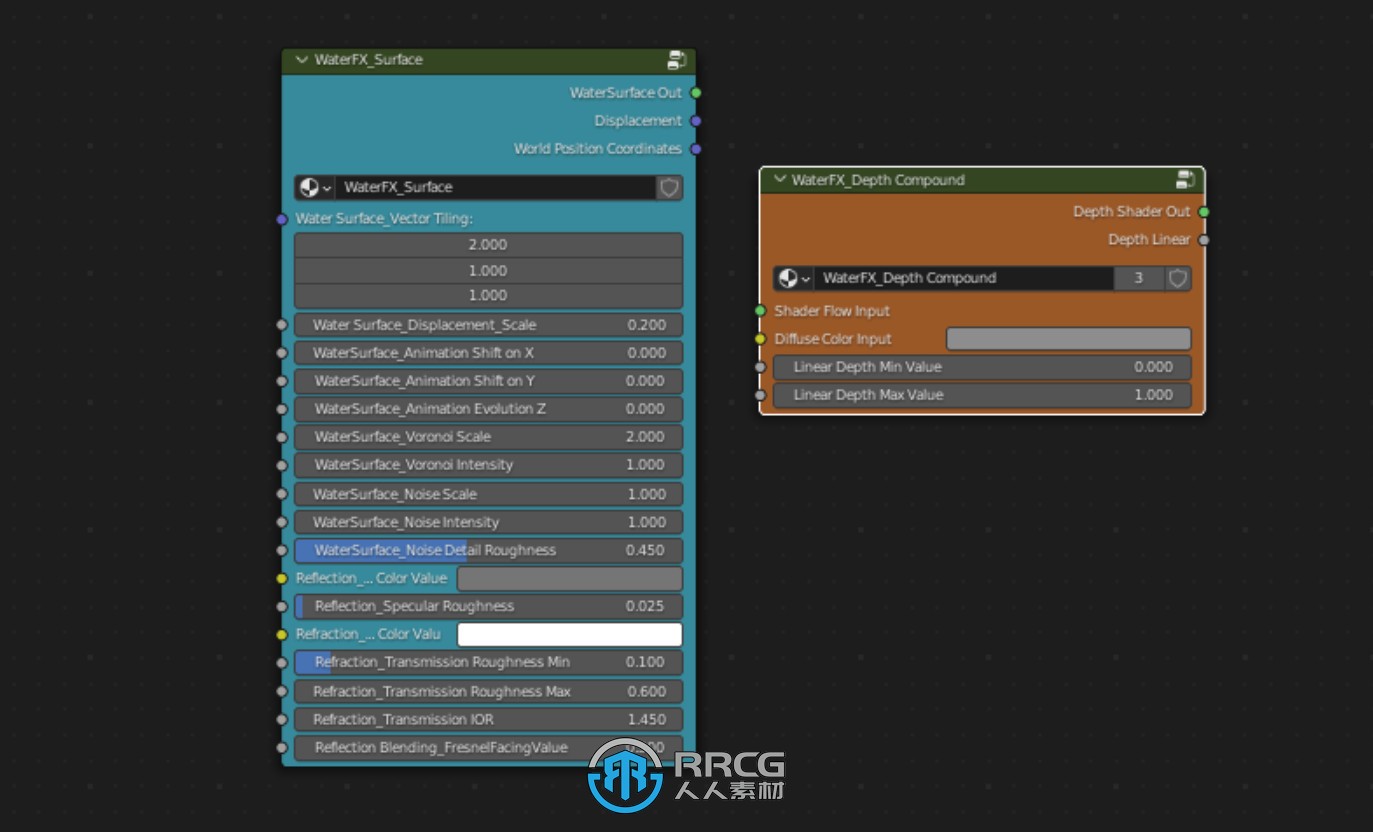The width and height of the screenshot is (1373, 832).
Task: Click the Specular Roughness input socket
Action: [282, 606]
